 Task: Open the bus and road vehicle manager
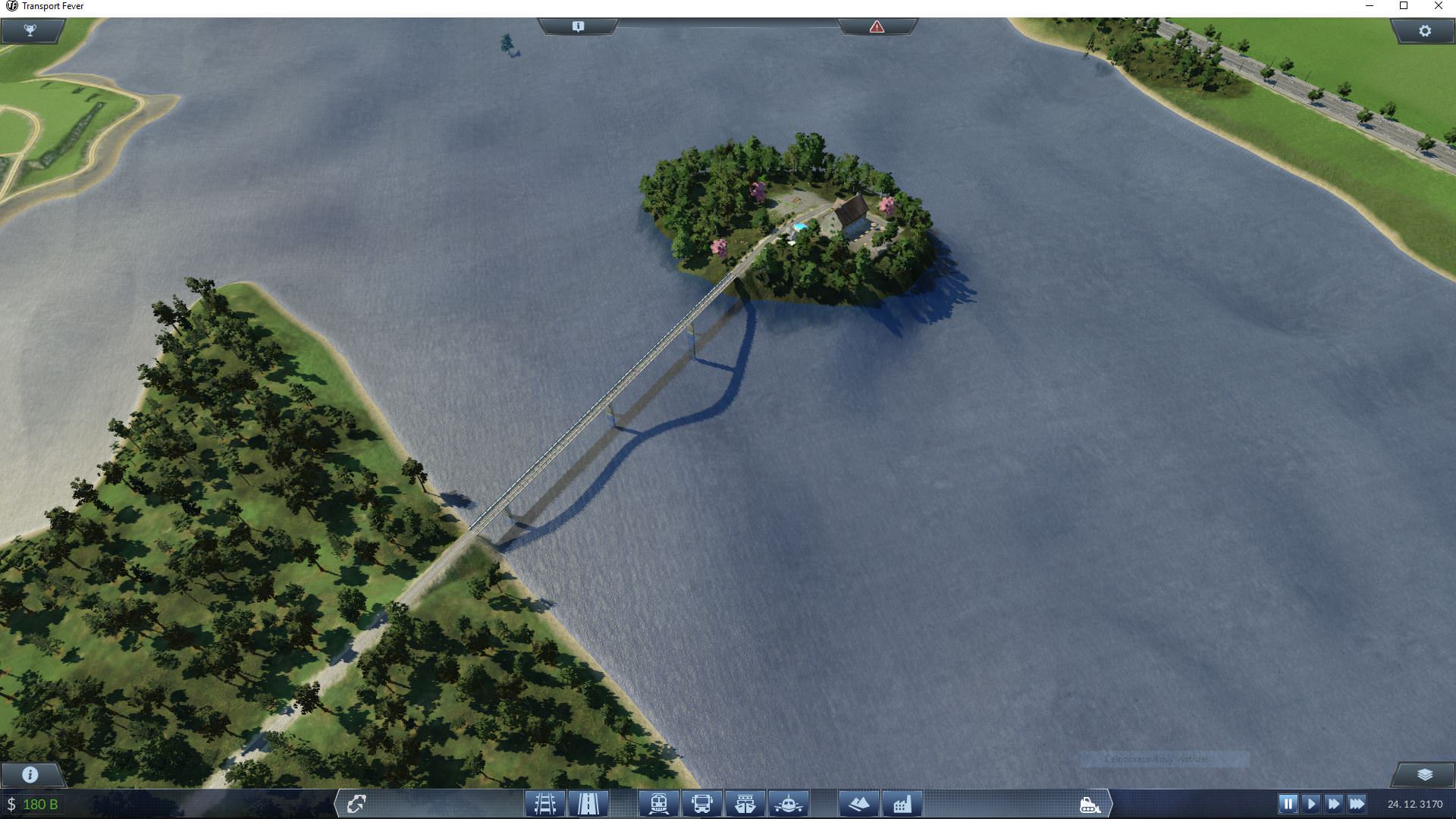tap(702, 803)
